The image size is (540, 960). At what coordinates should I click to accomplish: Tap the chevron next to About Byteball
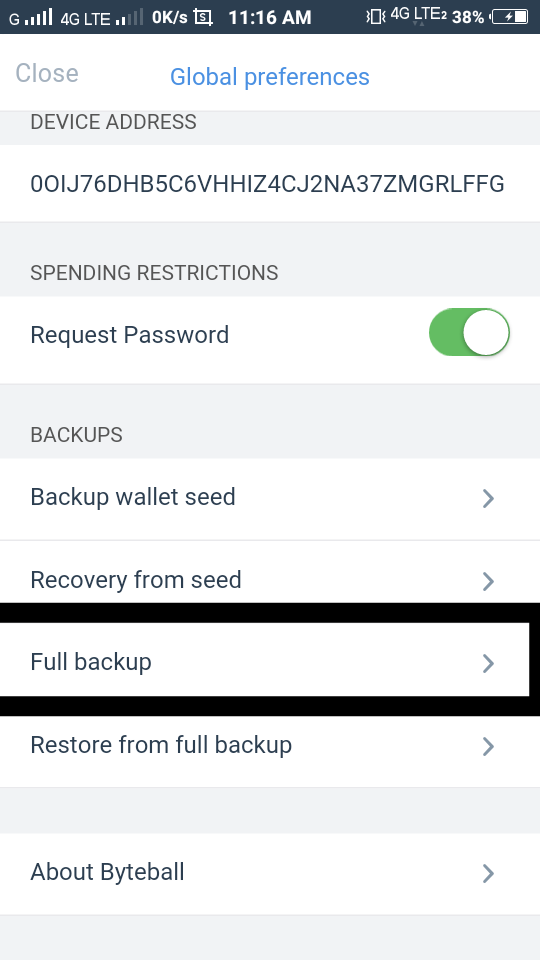pos(488,873)
